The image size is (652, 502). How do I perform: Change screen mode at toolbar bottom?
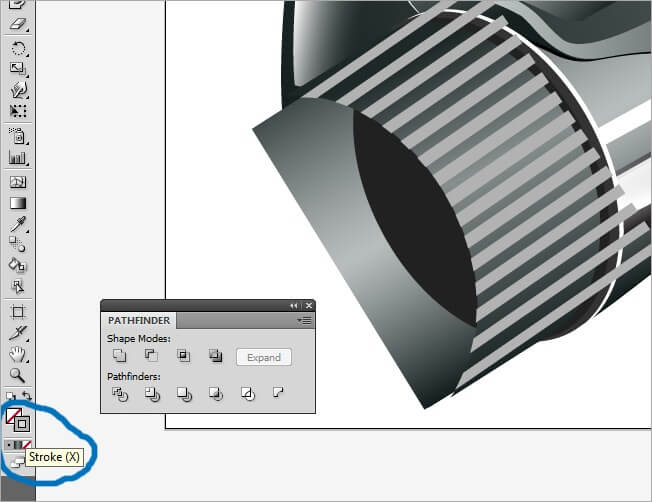tap(17, 462)
